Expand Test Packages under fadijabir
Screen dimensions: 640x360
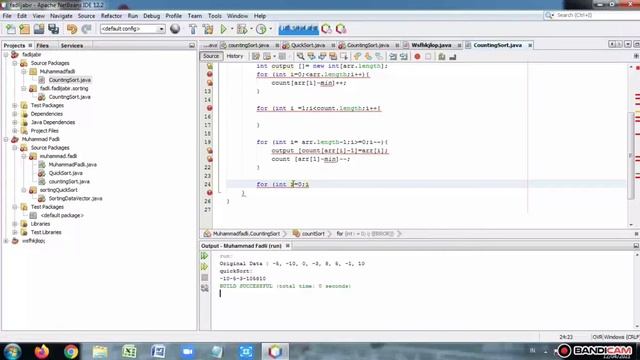coord(15,105)
